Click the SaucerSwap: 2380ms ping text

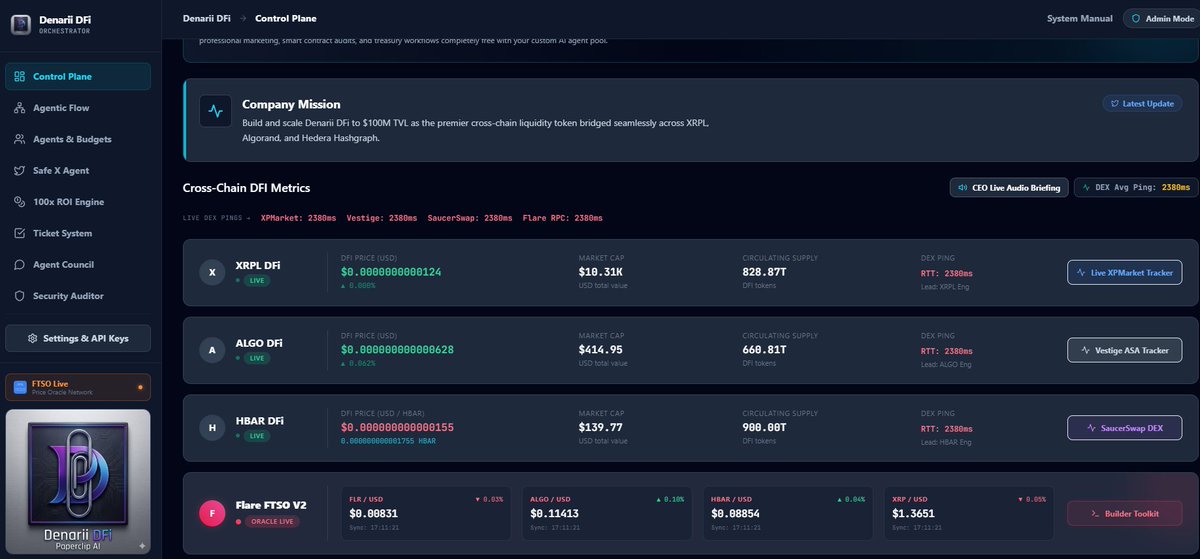pos(469,217)
